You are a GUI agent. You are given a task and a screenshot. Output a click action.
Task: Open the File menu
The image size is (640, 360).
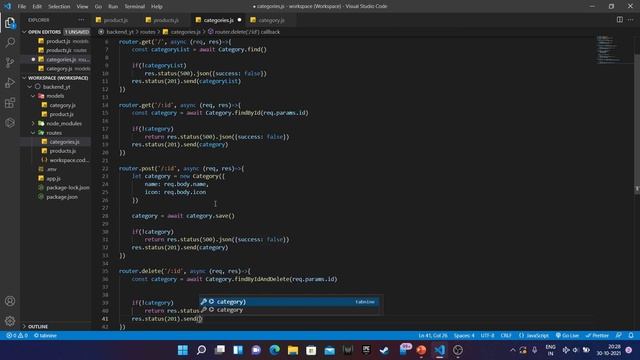coord(22,7)
